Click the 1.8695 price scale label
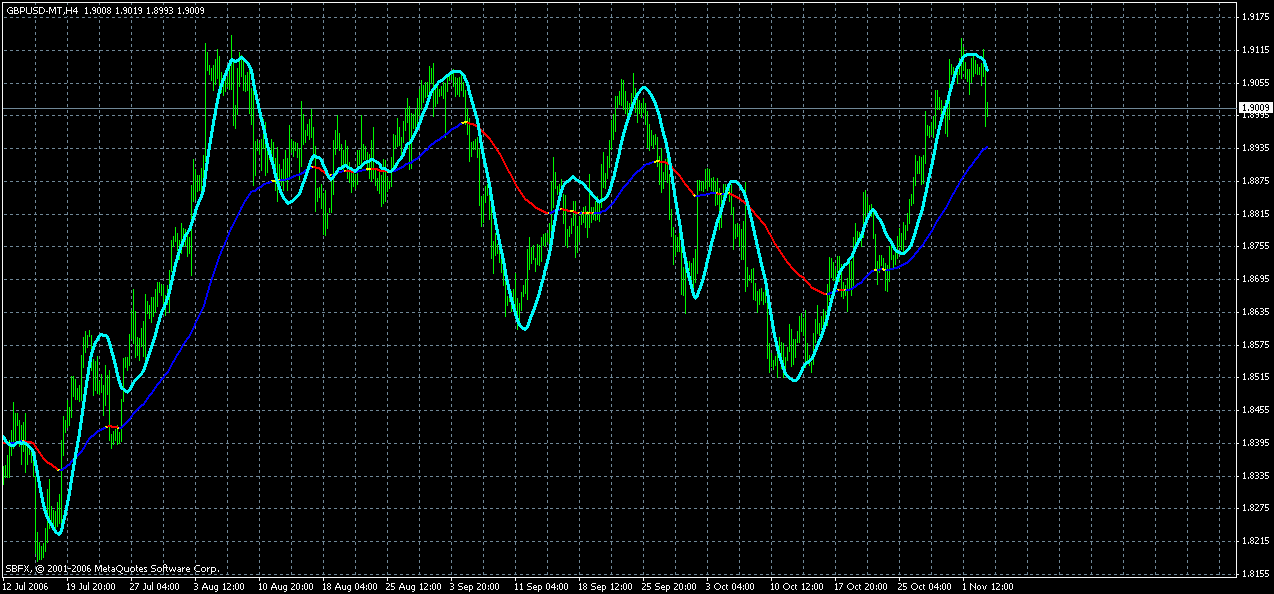This screenshot has width=1274, height=594. (x=1255, y=279)
